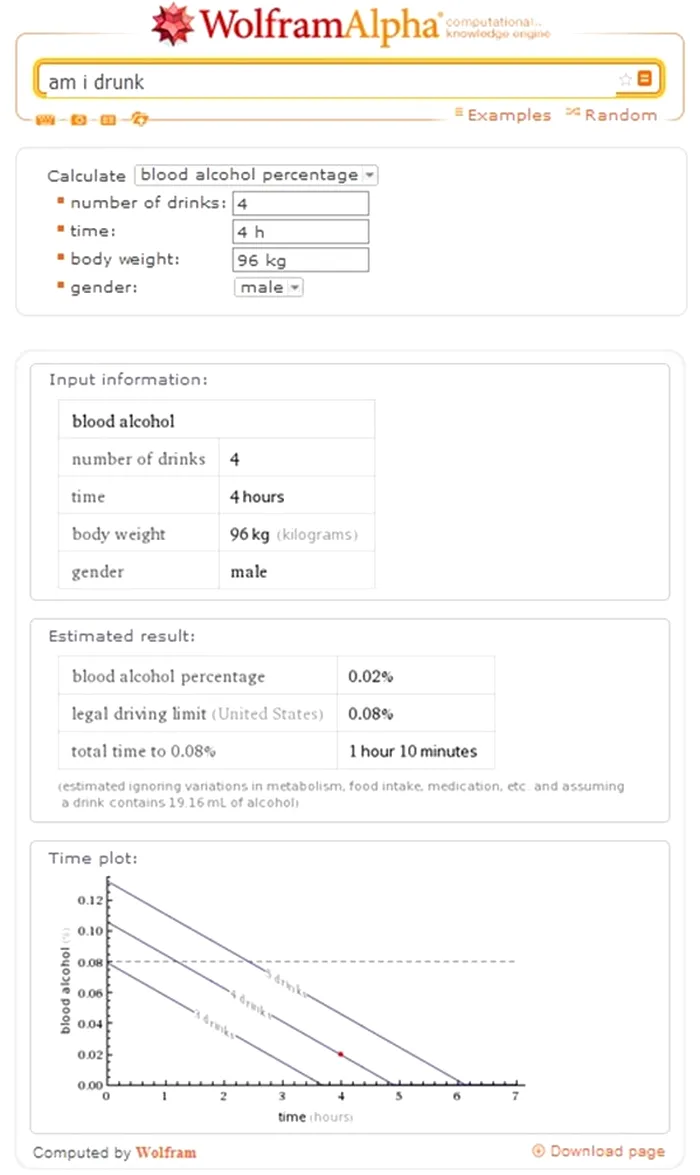Expand the Calculate selector arrow

(x=371, y=175)
